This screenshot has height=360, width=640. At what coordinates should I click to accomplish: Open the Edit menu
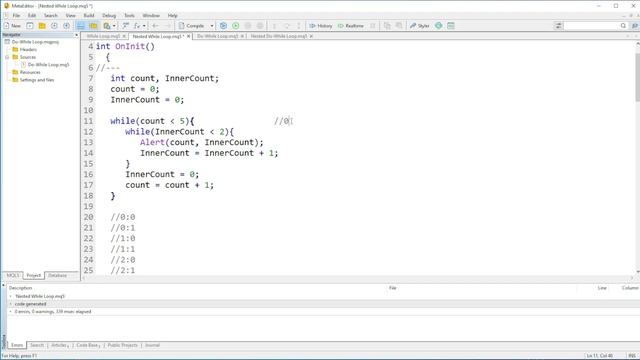(32, 16)
